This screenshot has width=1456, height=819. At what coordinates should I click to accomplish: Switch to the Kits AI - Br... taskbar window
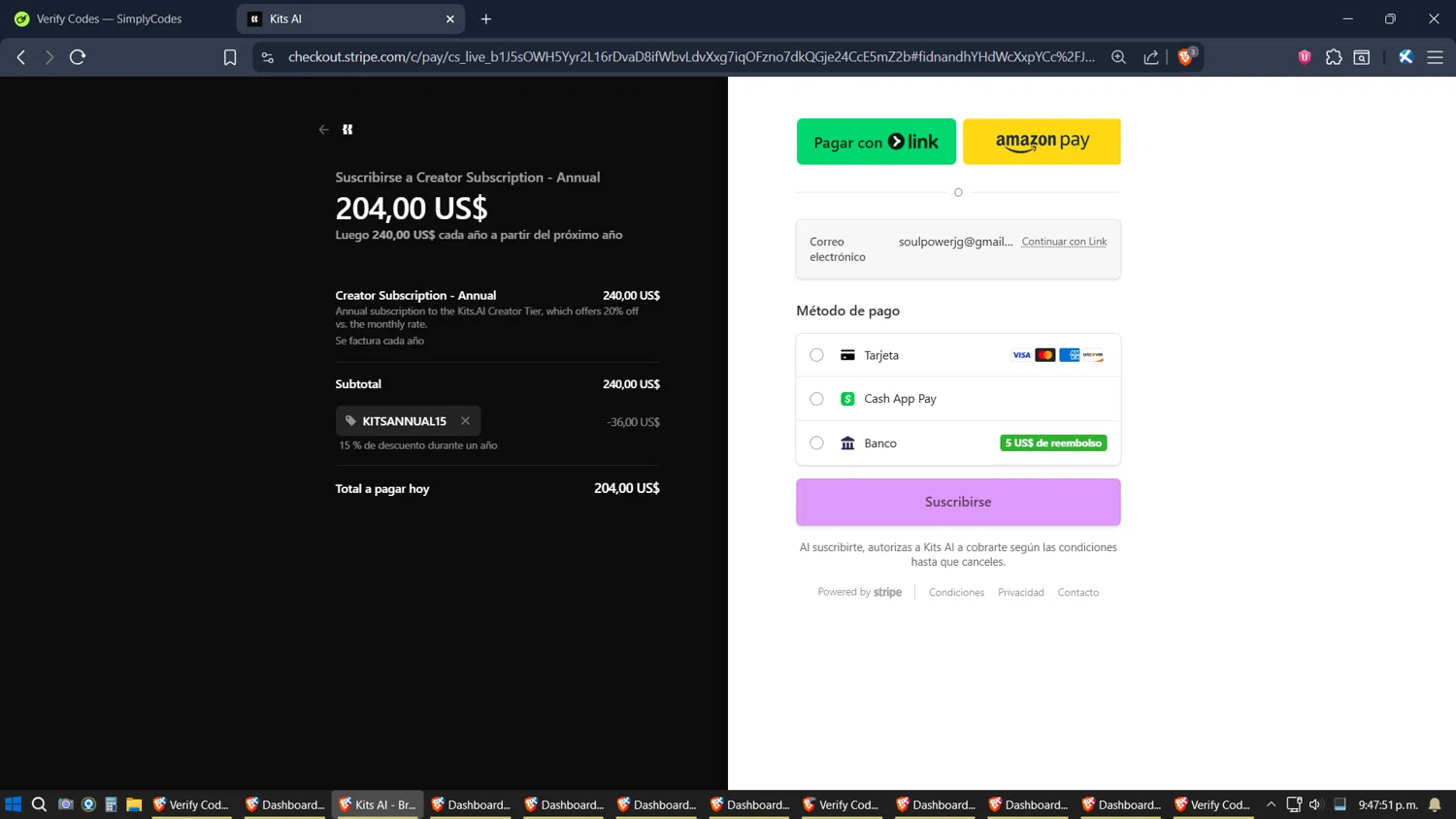[378, 804]
